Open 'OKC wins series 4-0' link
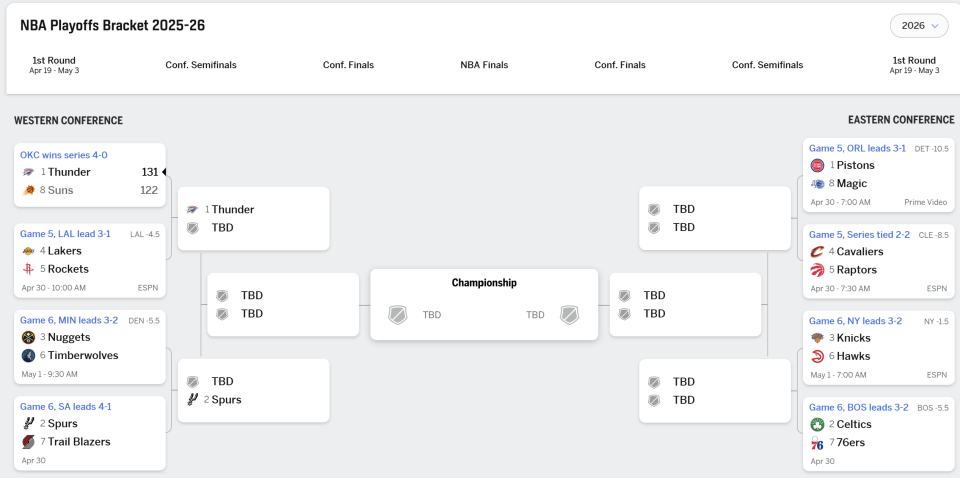 click(64, 155)
